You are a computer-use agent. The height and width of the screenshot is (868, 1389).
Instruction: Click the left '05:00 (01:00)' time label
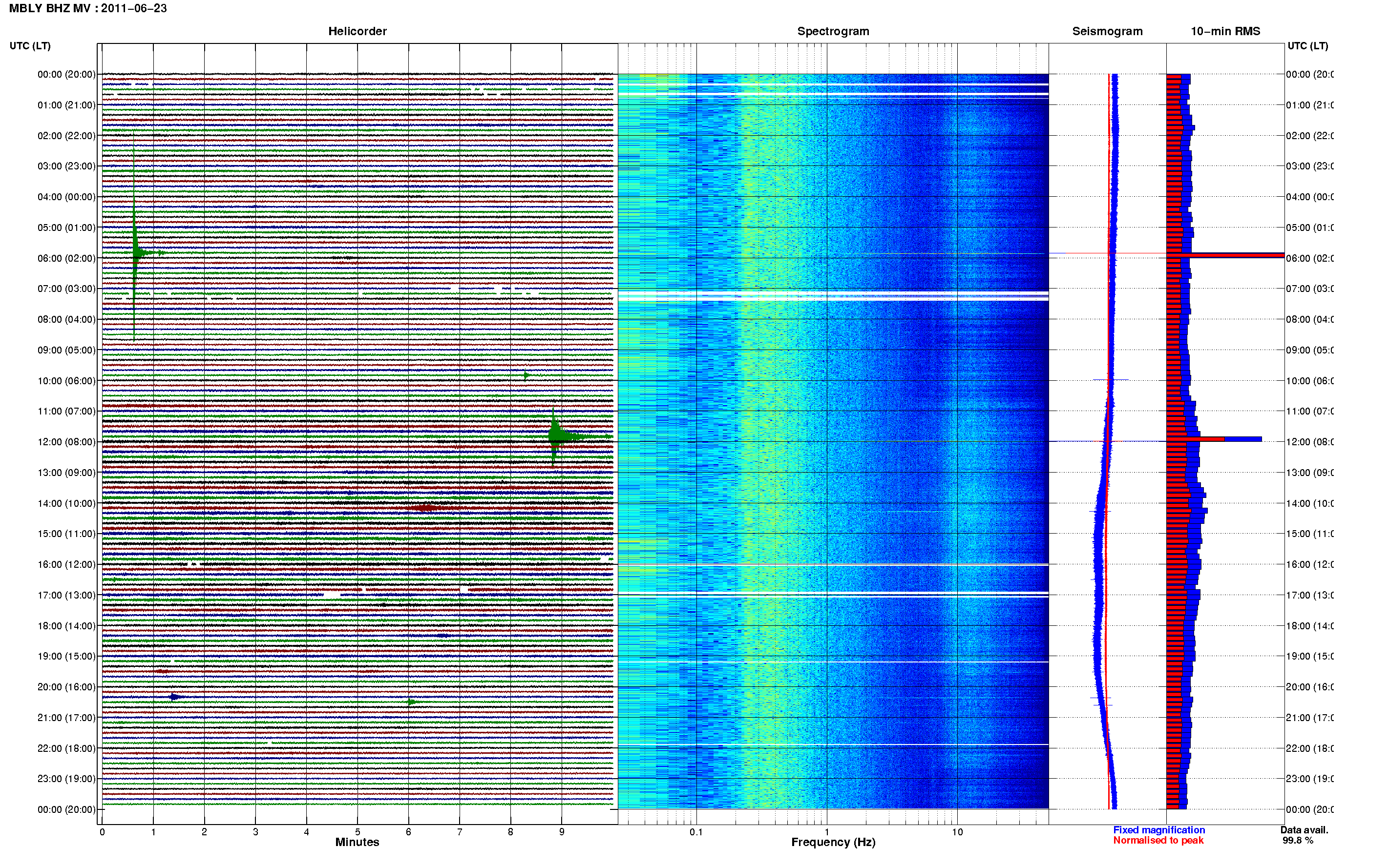66,227
